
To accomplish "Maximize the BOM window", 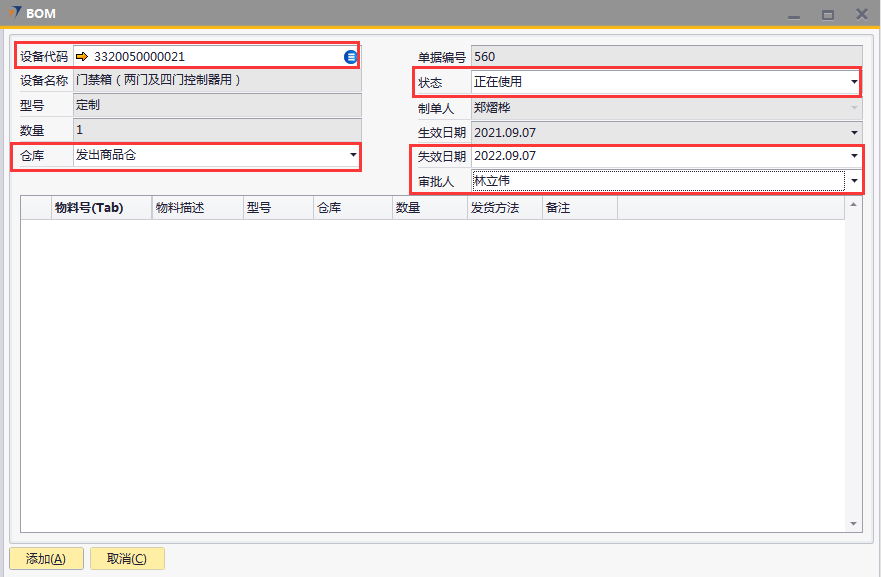I will pos(827,15).
